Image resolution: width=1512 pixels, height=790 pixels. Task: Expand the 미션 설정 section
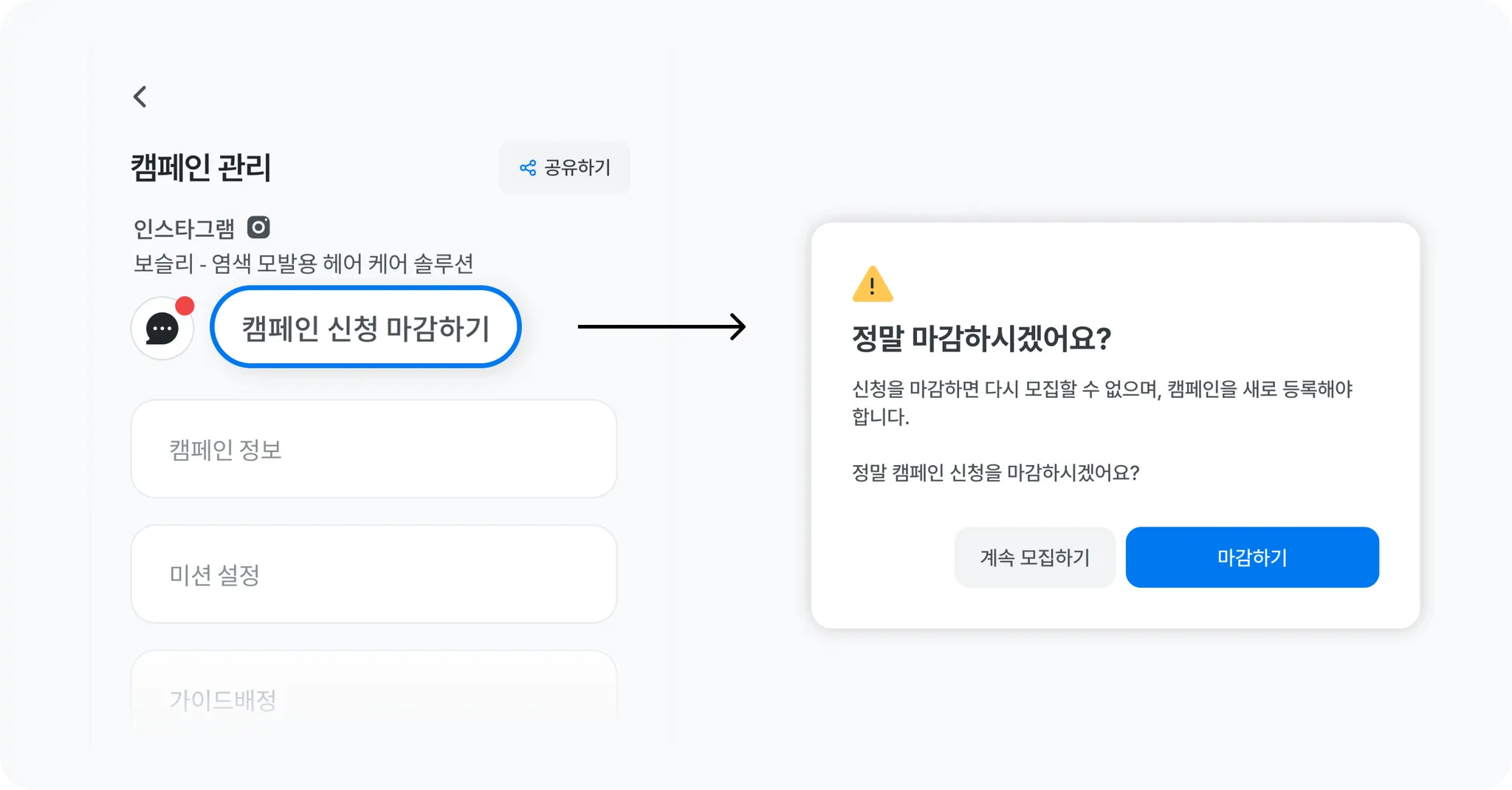(374, 574)
